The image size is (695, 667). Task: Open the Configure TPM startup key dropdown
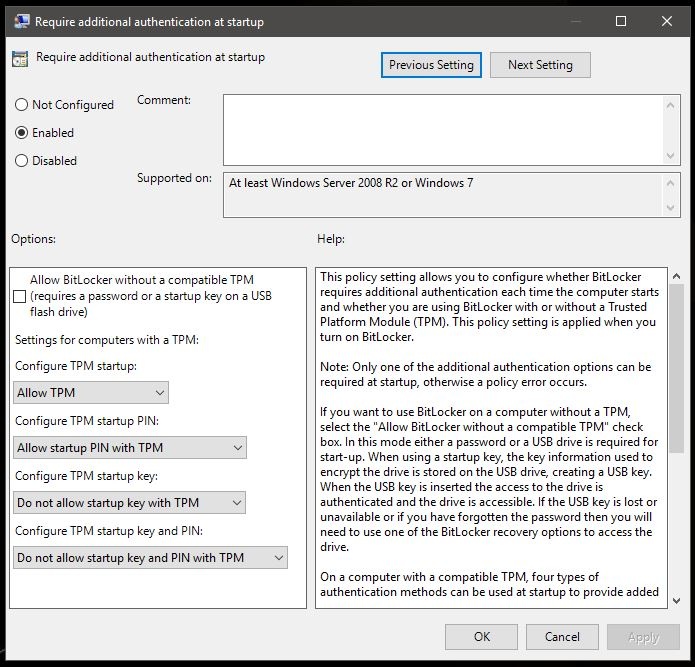[129, 503]
